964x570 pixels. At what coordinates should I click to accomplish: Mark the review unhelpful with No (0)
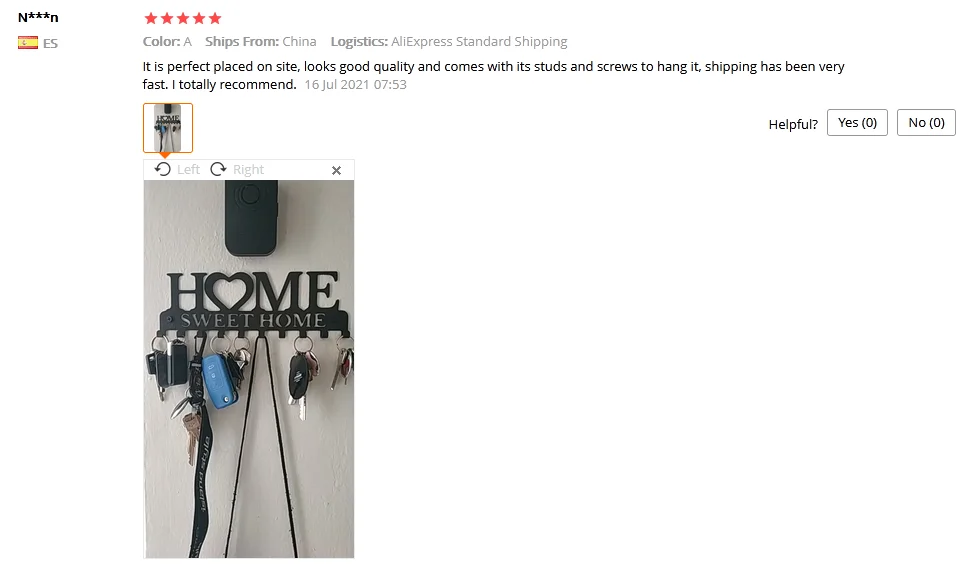pyautogui.click(x=926, y=122)
